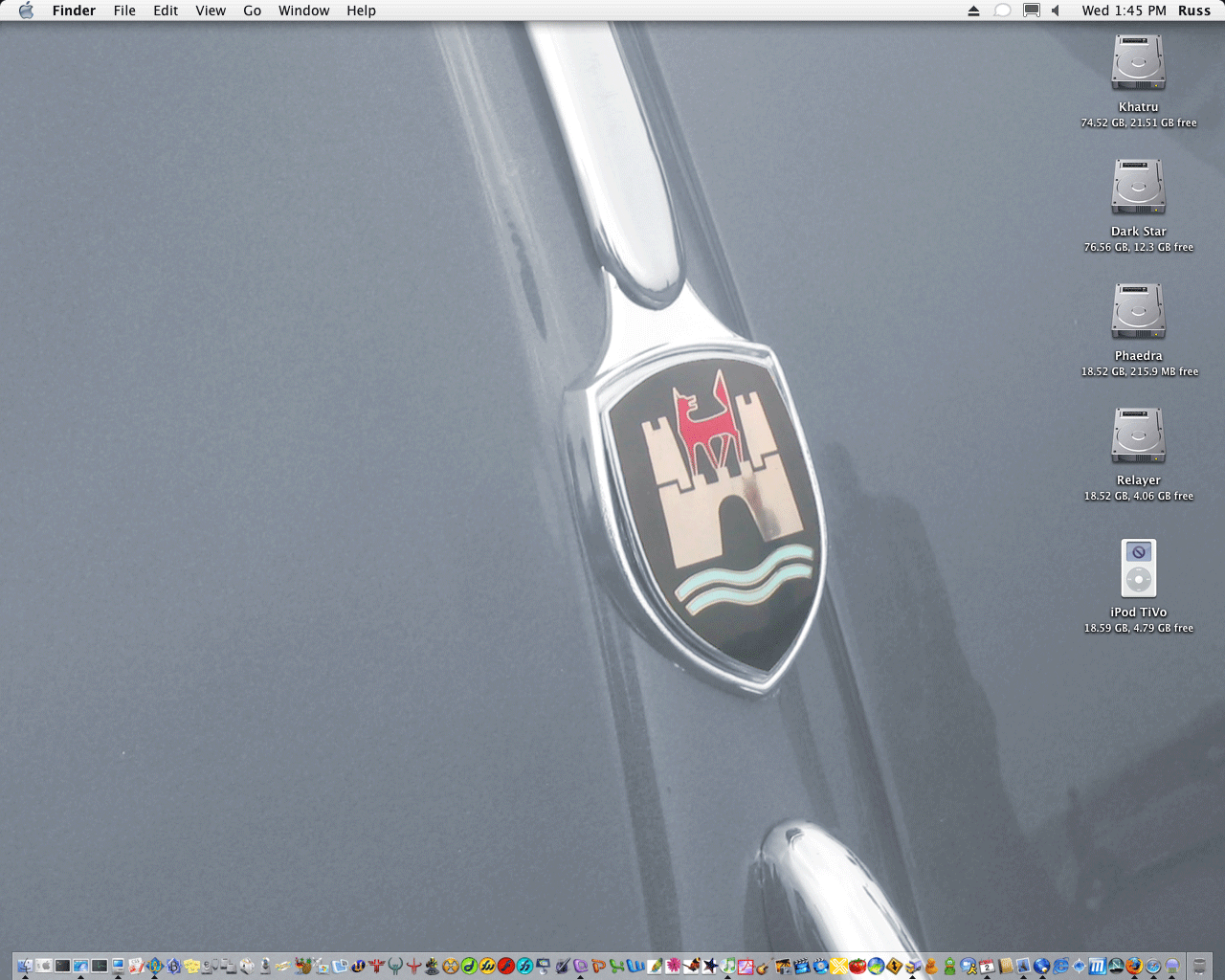Open the red Flash icon in Dock
Viewport: 1225px width, 980px height.
click(x=506, y=966)
